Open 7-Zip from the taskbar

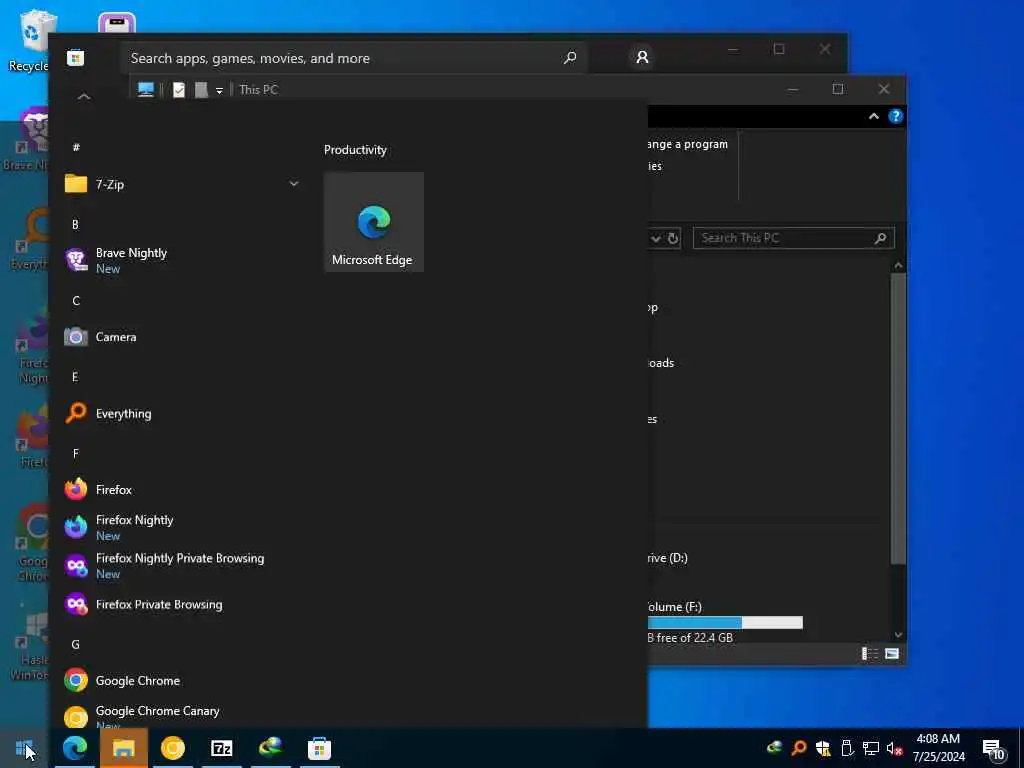pos(222,748)
